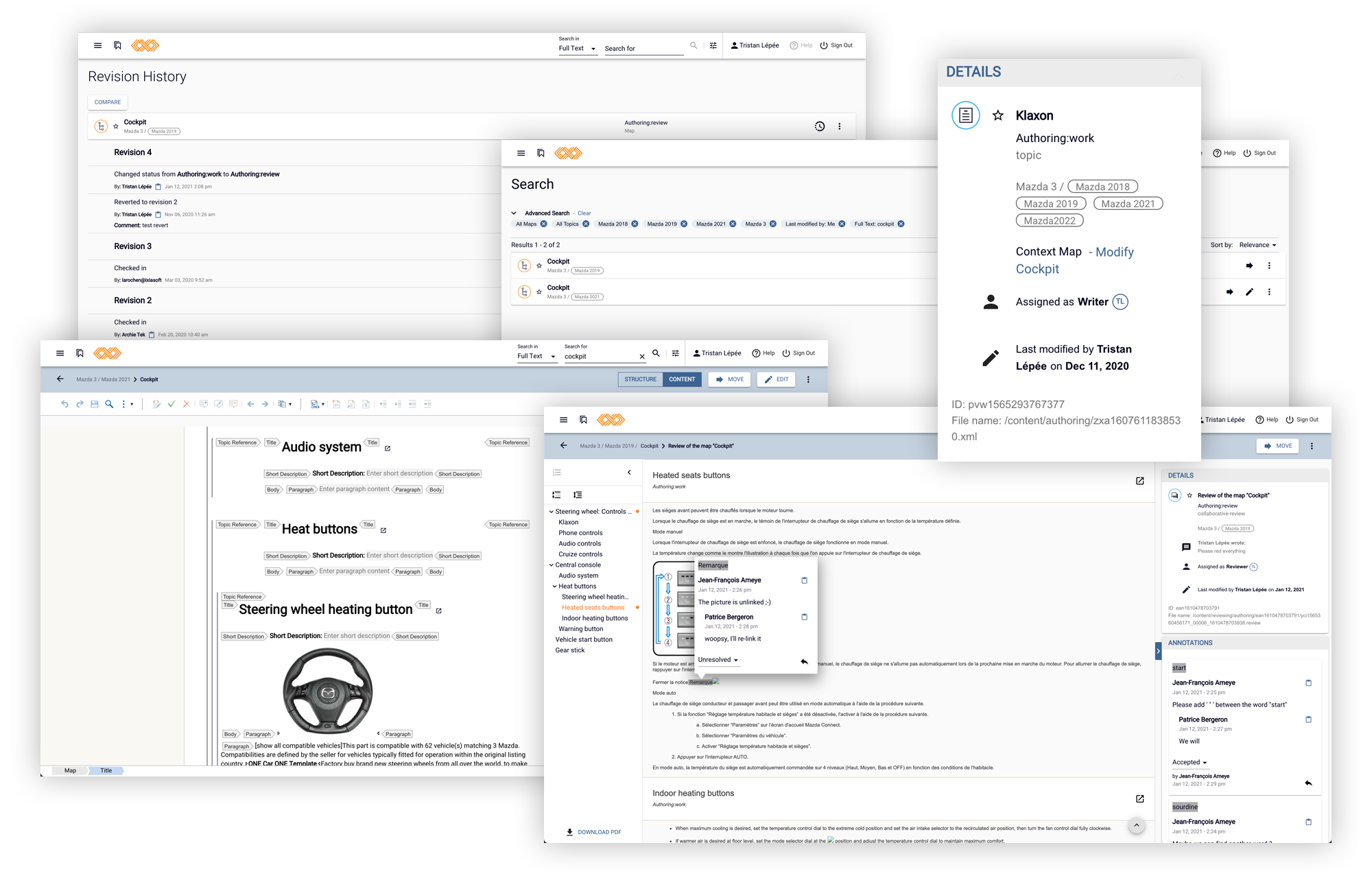Click the revision history clock icon on Cockpit row
This screenshot has height=878, width=1372.
(819, 126)
